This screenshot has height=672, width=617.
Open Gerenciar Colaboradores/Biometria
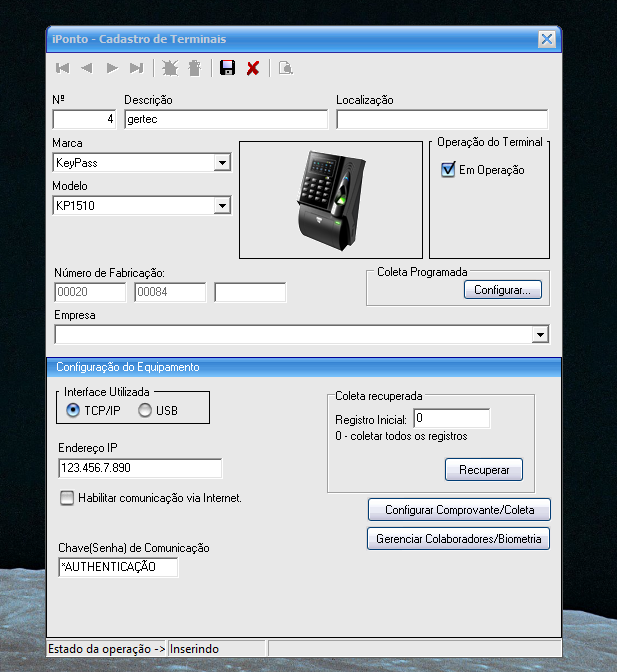click(459, 540)
